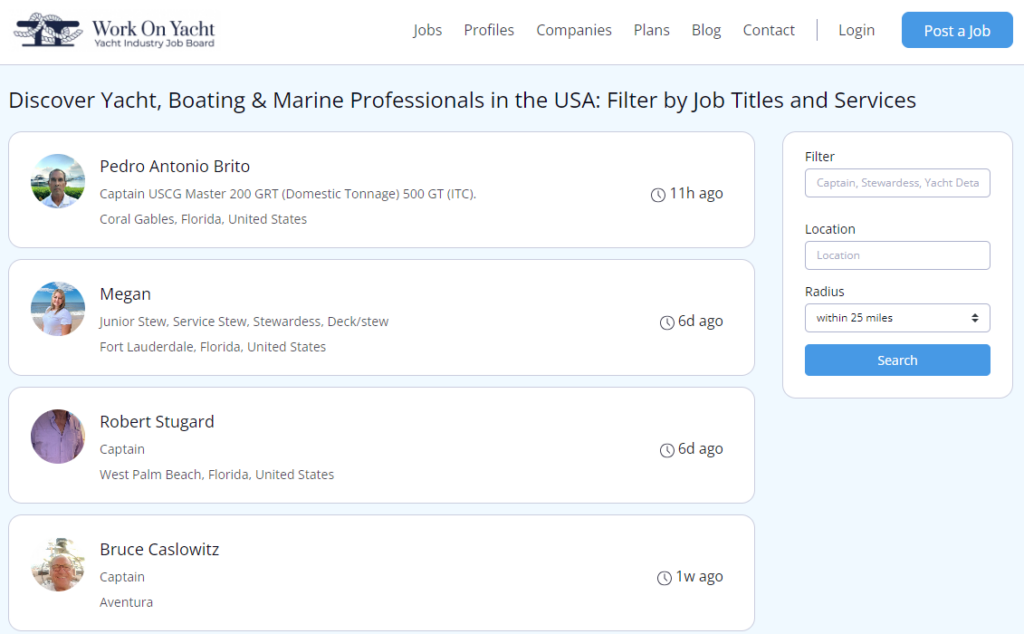Viewport: 1024px width, 634px height.
Task: Click the '1w ago' timestamp
Action: 699,577
